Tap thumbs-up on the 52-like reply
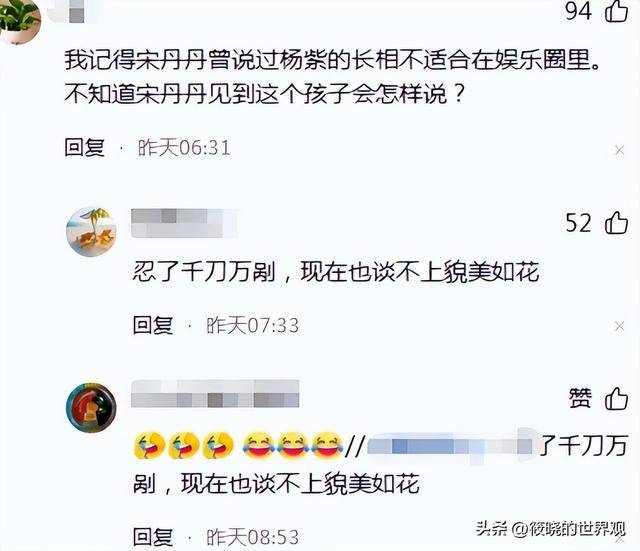Viewport: 640px width, 551px height. coord(616,223)
